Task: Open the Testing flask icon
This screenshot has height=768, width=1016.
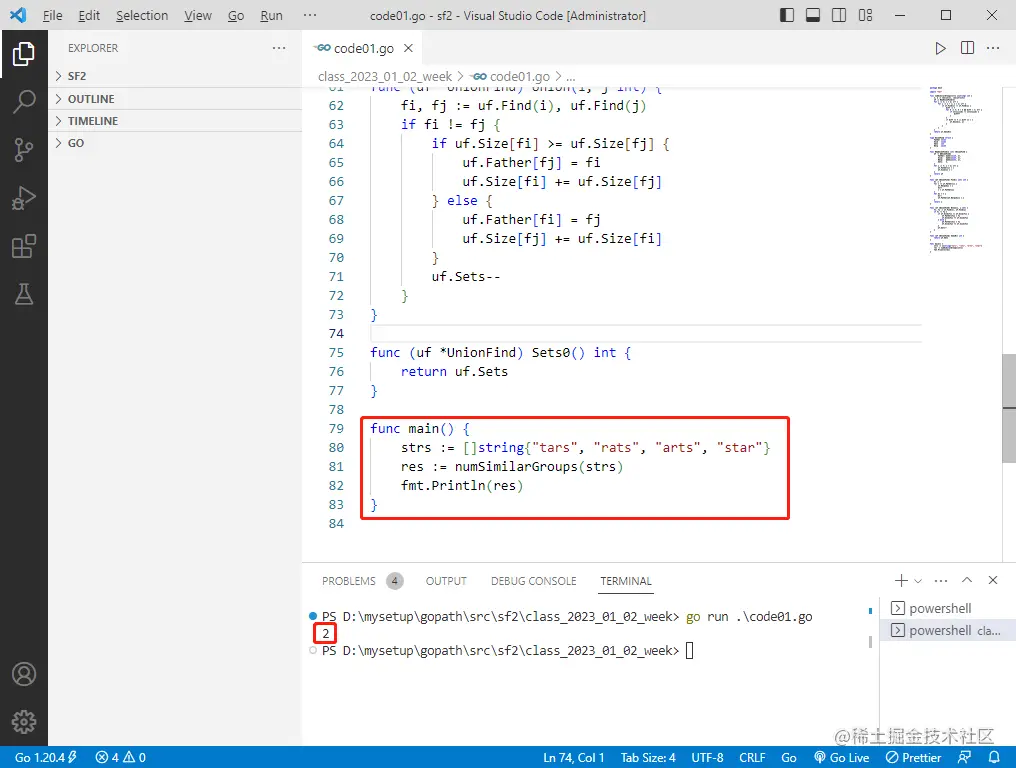Action: pos(23,294)
